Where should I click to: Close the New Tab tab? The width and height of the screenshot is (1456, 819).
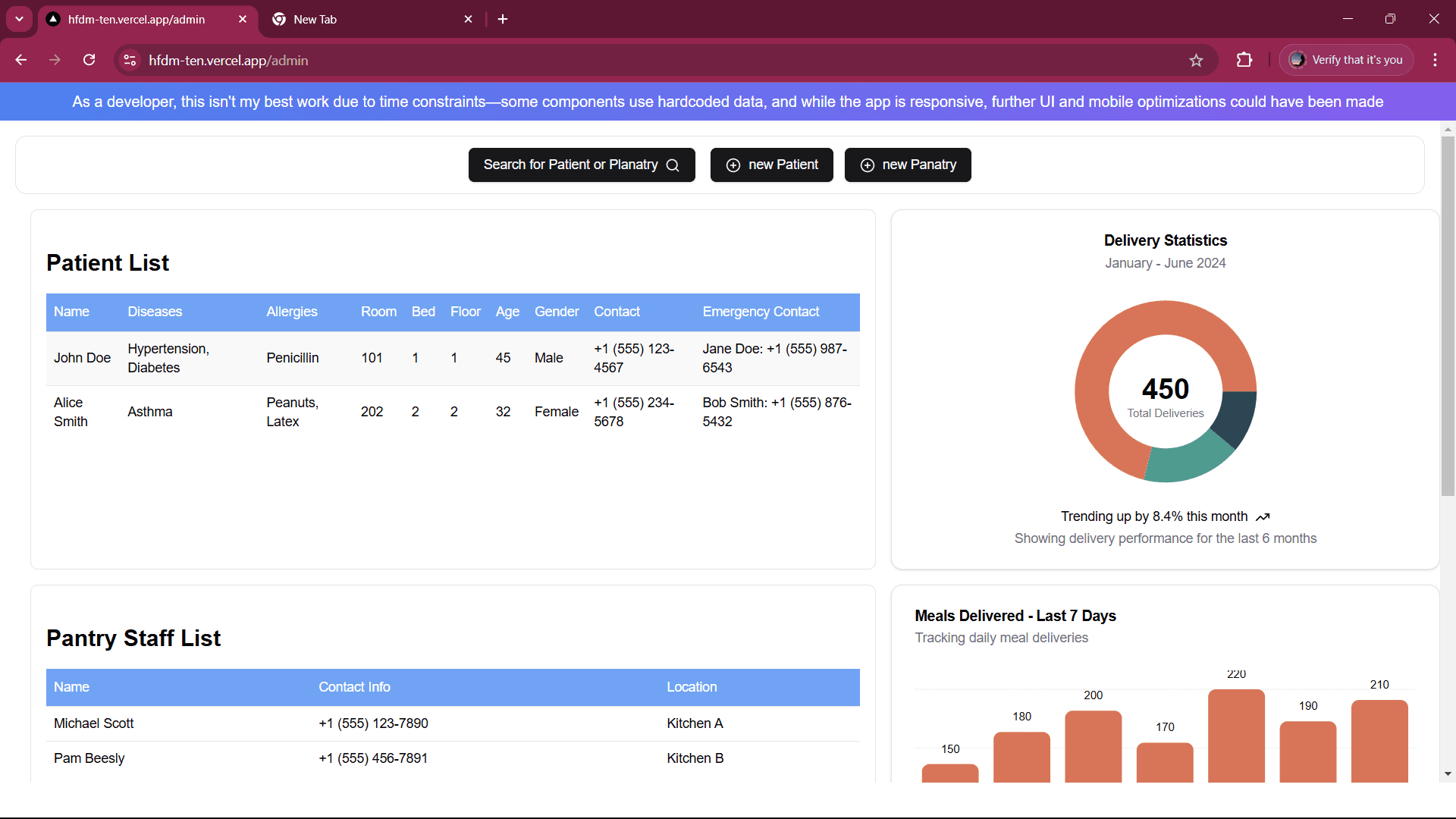[468, 19]
